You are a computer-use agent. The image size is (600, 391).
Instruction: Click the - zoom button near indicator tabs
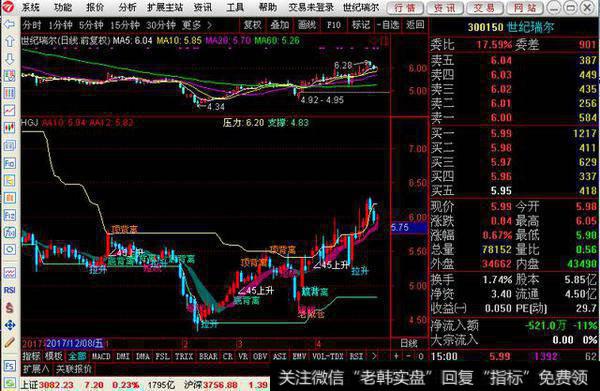pyautogui.click(x=408, y=356)
